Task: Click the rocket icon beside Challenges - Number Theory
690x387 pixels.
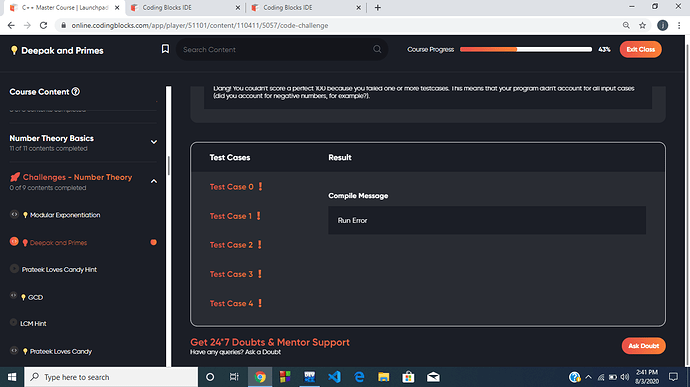Action: [x=15, y=177]
